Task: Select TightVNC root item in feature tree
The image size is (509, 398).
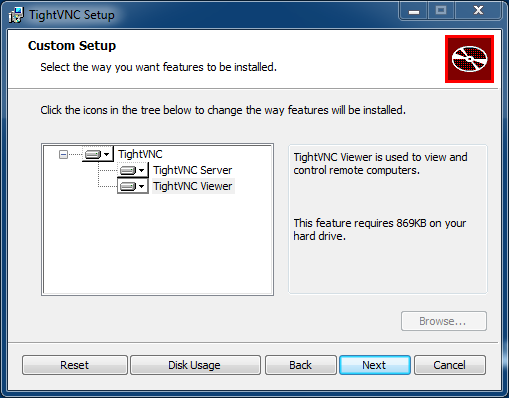Action: (140, 154)
